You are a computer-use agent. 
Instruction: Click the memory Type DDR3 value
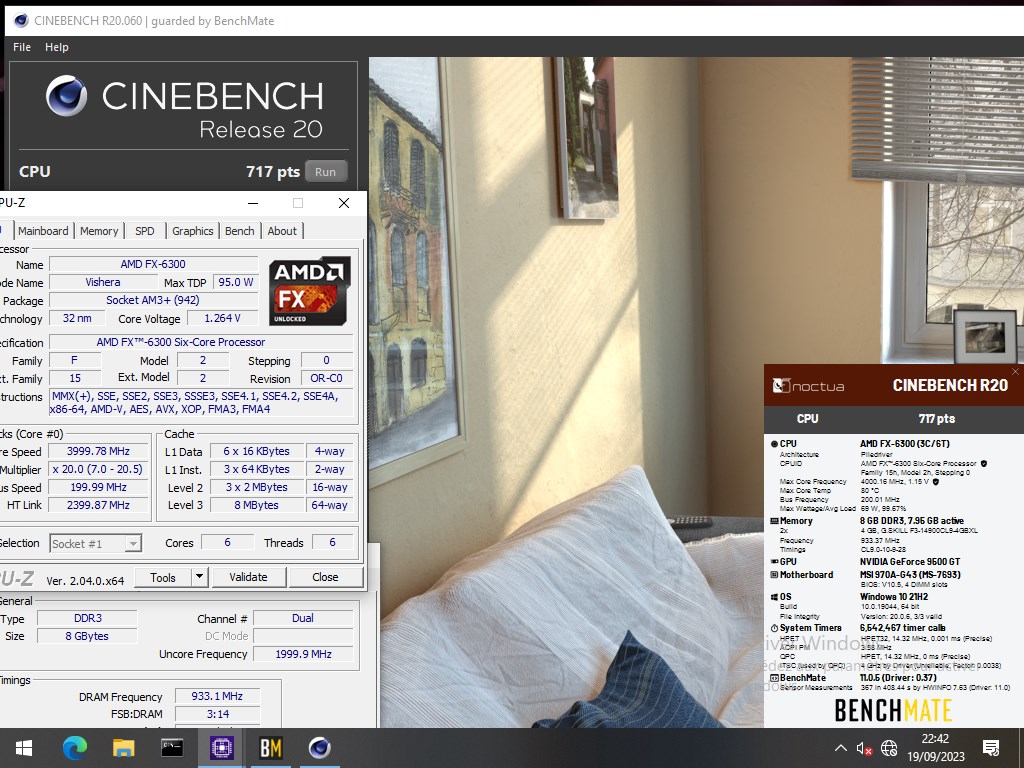pos(88,618)
